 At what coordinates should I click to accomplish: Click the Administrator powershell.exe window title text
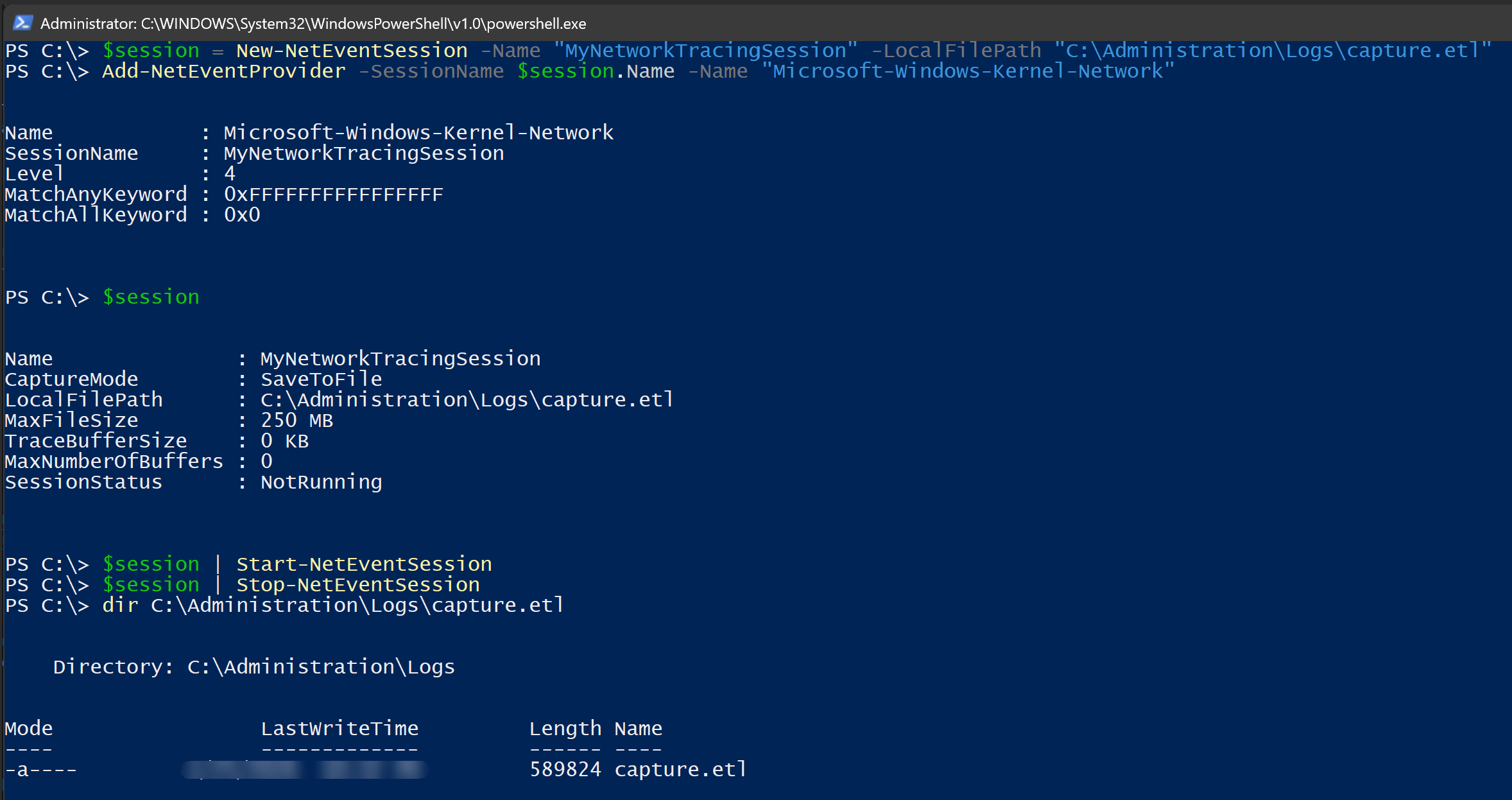(313, 24)
